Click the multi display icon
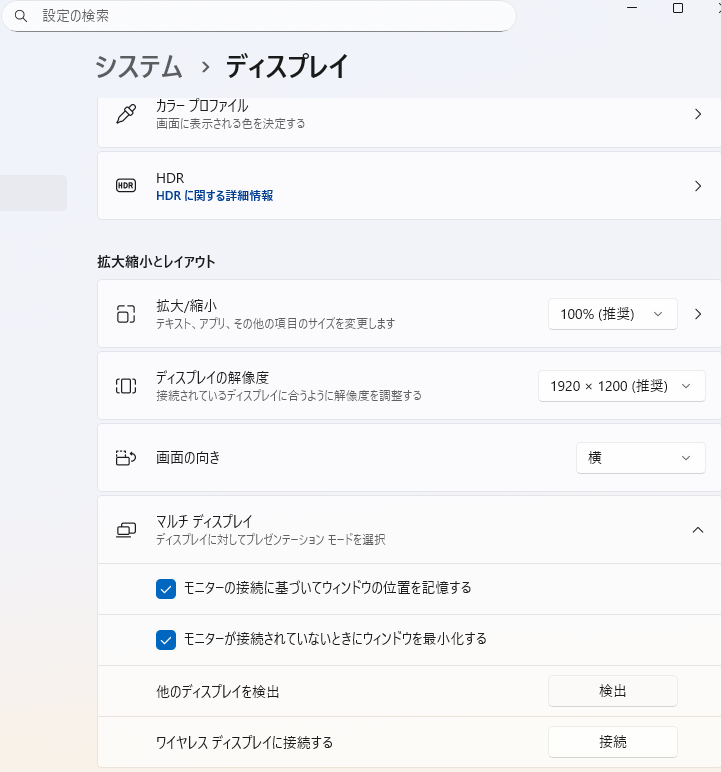The width and height of the screenshot is (721, 772). [x=126, y=530]
